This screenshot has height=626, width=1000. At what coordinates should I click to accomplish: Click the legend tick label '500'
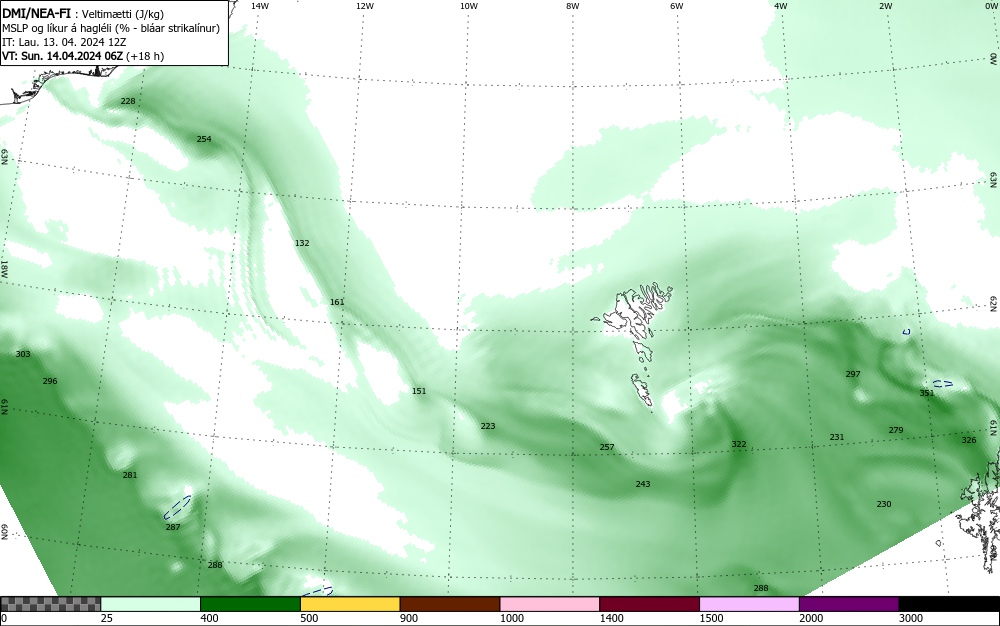pyautogui.click(x=309, y=618)
